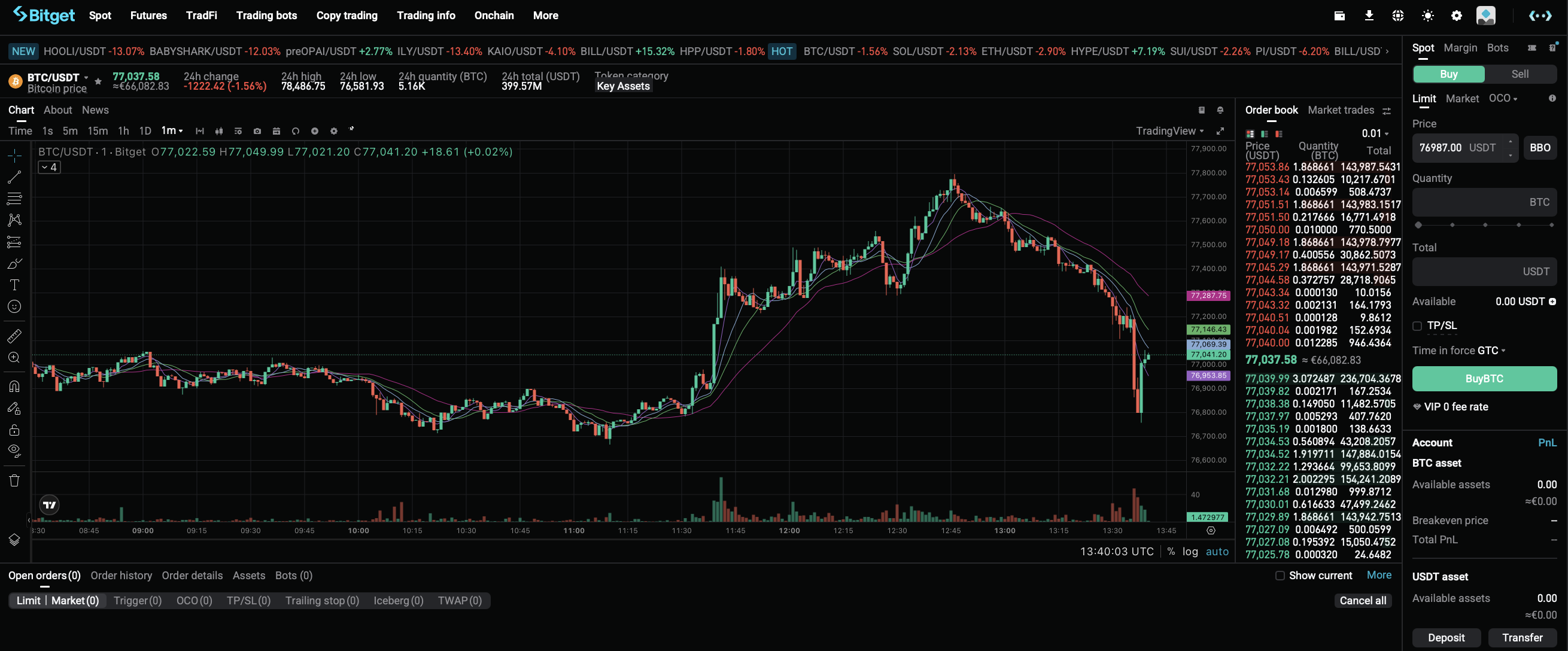This screenshot has height=651, width=1568.
Task: Click the download app icon
Action: pyautogui.click(x=1369, y=16)
